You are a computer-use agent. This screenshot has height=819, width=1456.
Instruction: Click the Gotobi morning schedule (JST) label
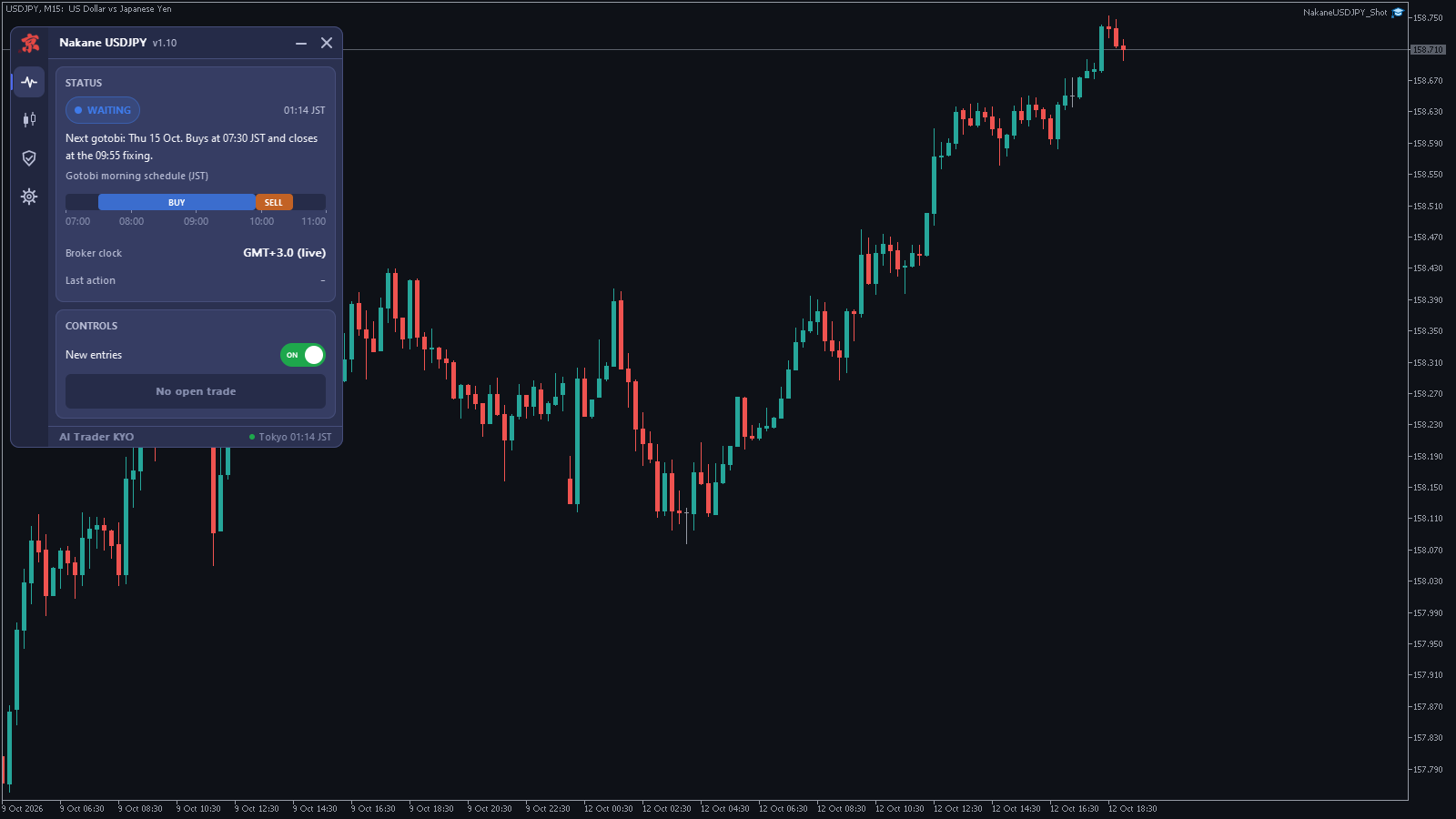coord(136,176)
